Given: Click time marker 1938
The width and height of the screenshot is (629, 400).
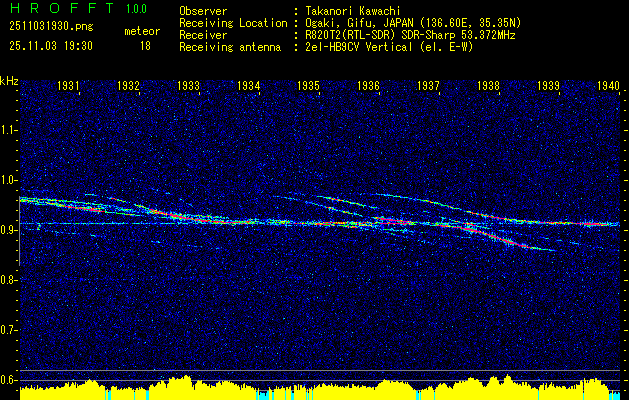Looking at the screenshot, I should pos(488,86).
